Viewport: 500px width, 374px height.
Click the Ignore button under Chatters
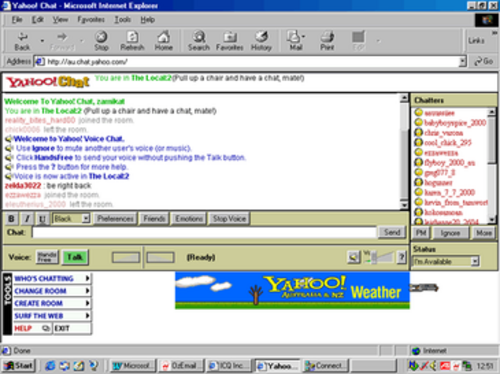pyautogui.click(x=450, y=233)
